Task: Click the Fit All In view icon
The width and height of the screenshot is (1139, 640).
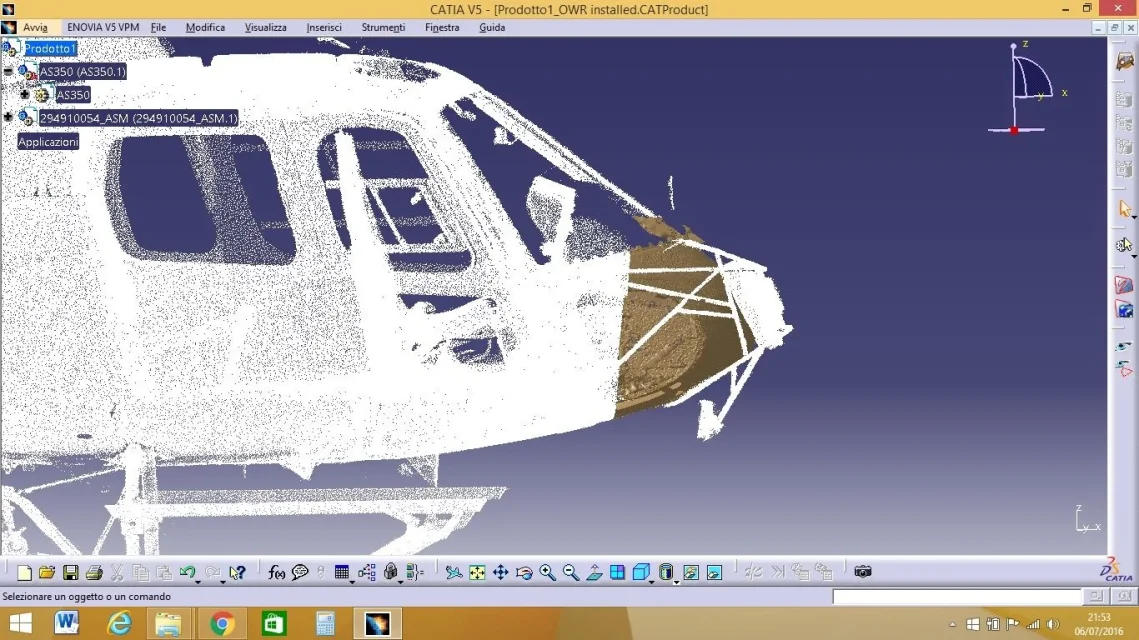Action: click(477, 572)
